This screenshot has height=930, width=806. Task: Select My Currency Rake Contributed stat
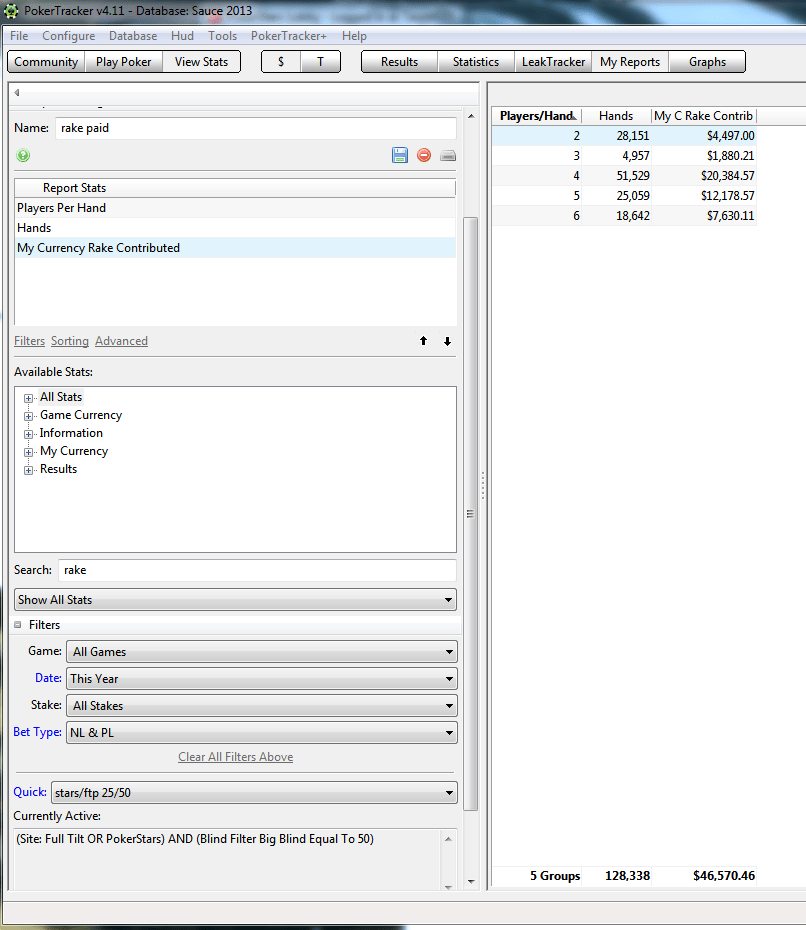coord(235,248)
